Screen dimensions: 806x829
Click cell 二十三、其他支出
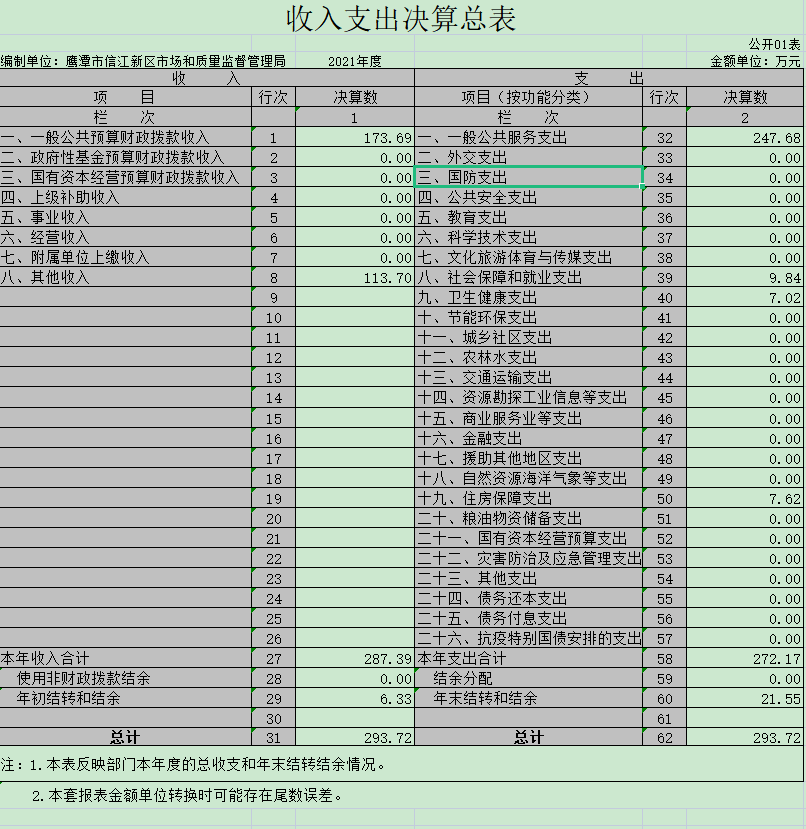coord(528,579)
